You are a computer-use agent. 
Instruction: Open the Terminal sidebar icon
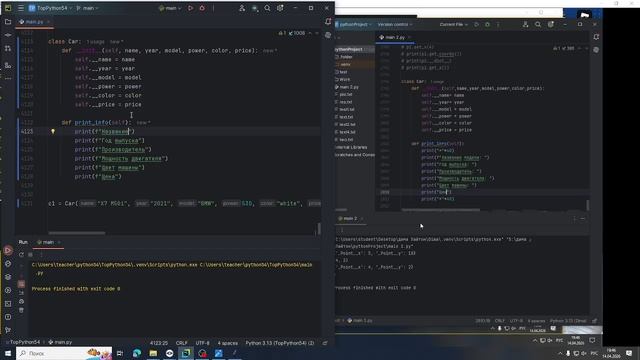click(8, 304)
